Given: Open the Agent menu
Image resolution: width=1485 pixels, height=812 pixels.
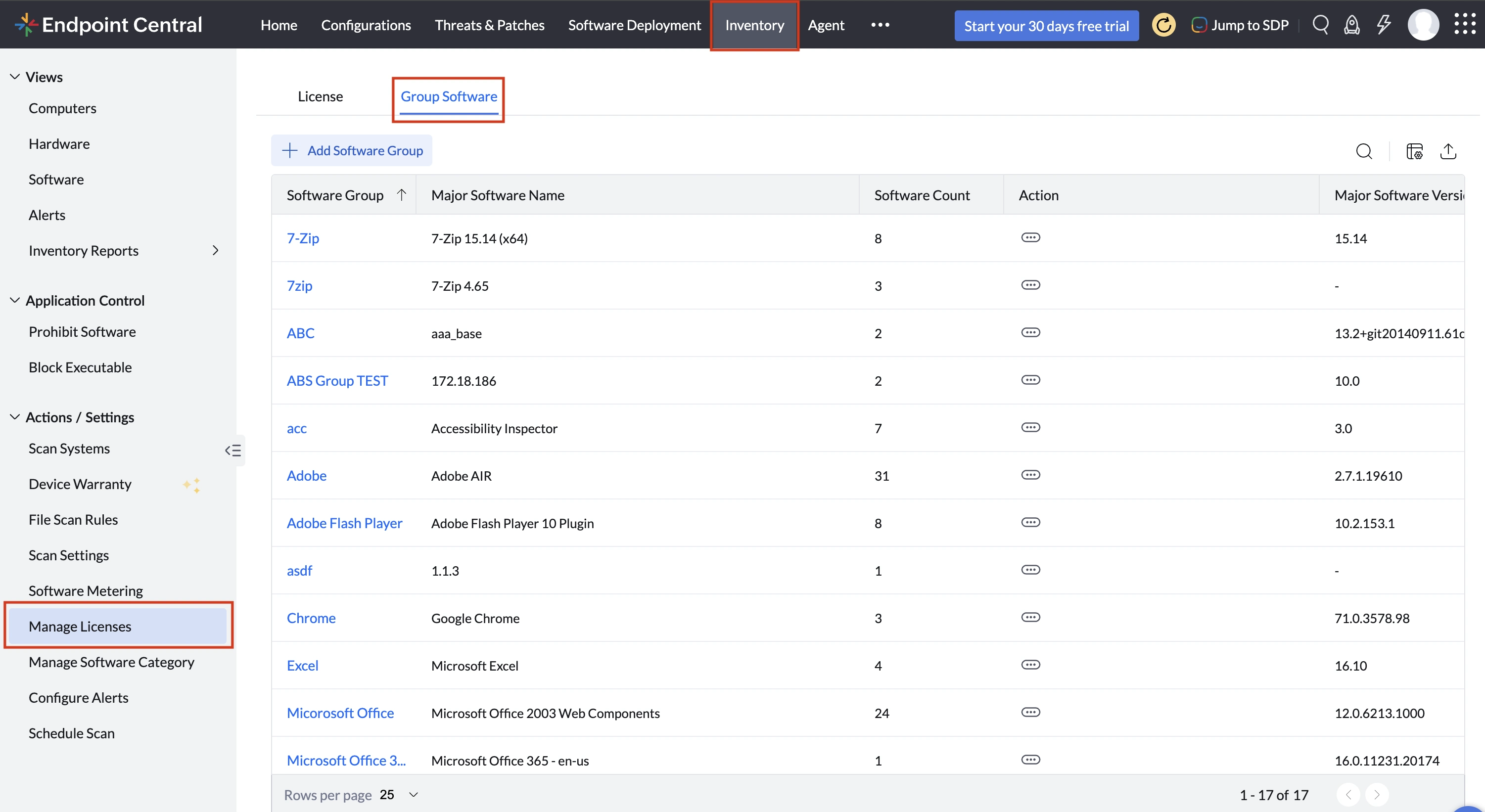Looking at the screenshot, I should point(826,25).
